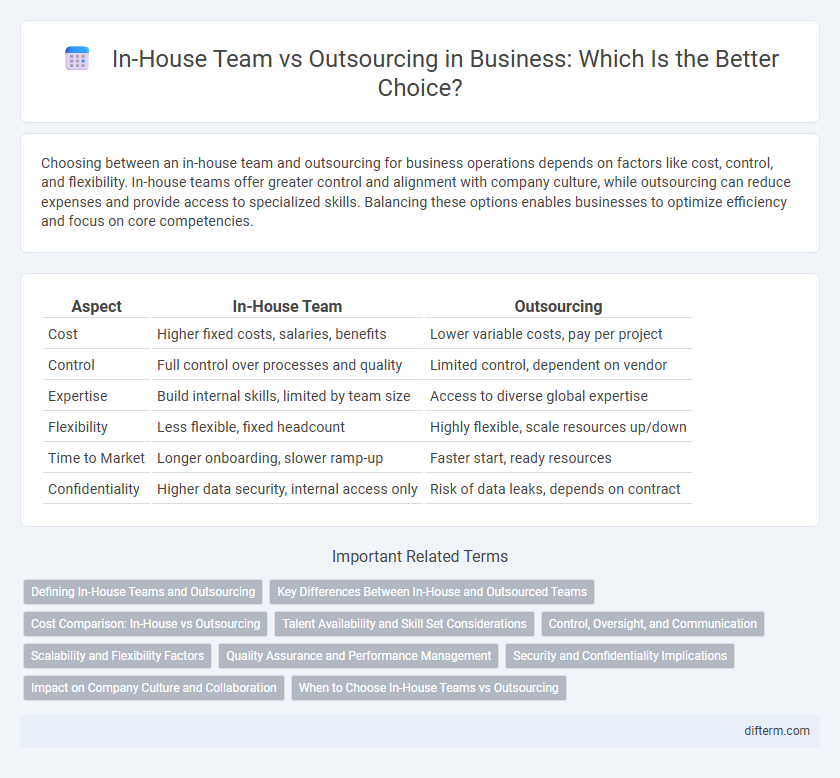Select the 'Control' row label

tap(71, 365)
